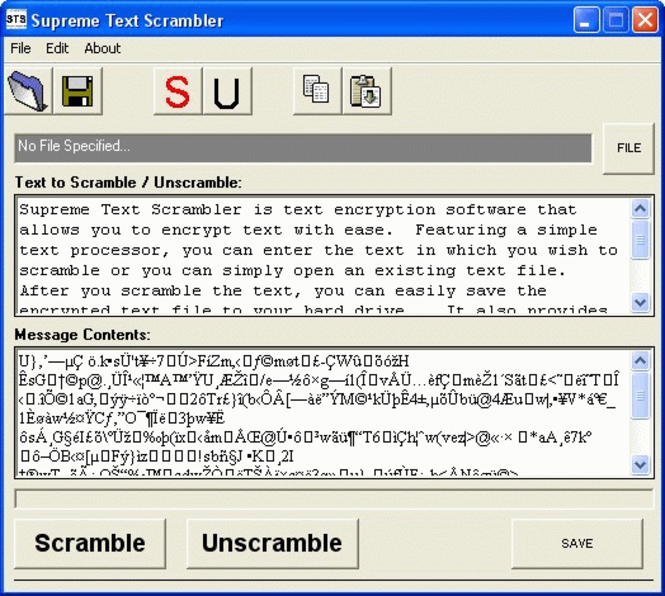665x596 pixels.
Task: Click down arrow of Text to Scramble scrollbar
Action: (x=640, y=302)
